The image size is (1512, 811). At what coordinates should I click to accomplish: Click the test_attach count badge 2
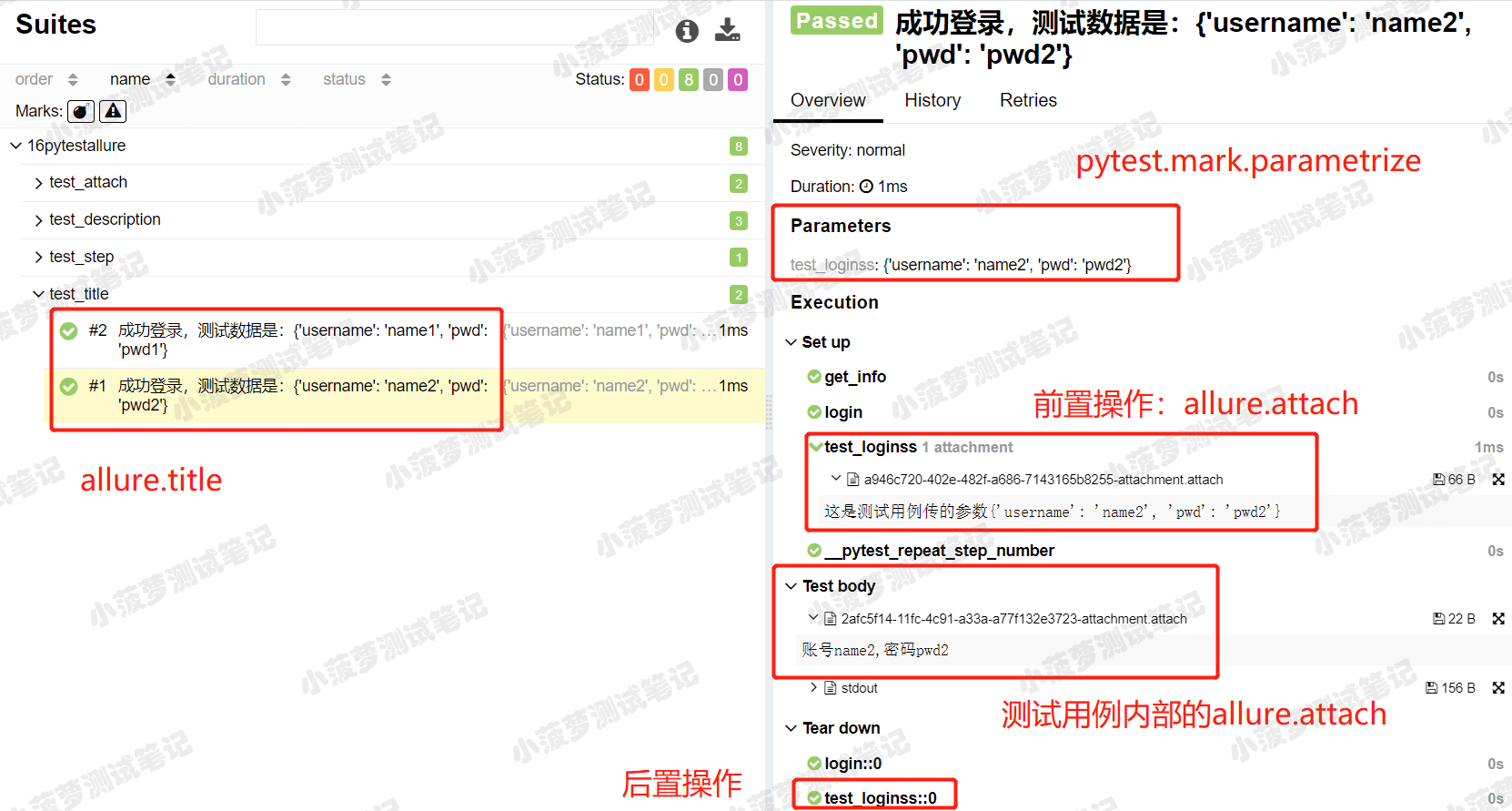click(739, 183)
